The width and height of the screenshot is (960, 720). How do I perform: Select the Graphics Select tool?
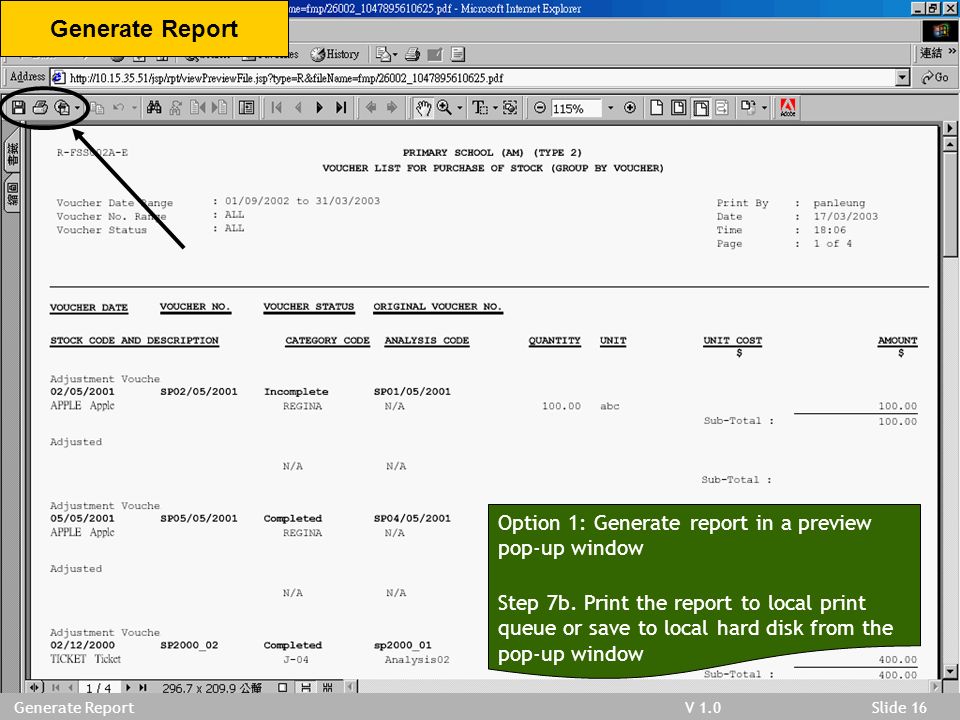tap(510, 108)
